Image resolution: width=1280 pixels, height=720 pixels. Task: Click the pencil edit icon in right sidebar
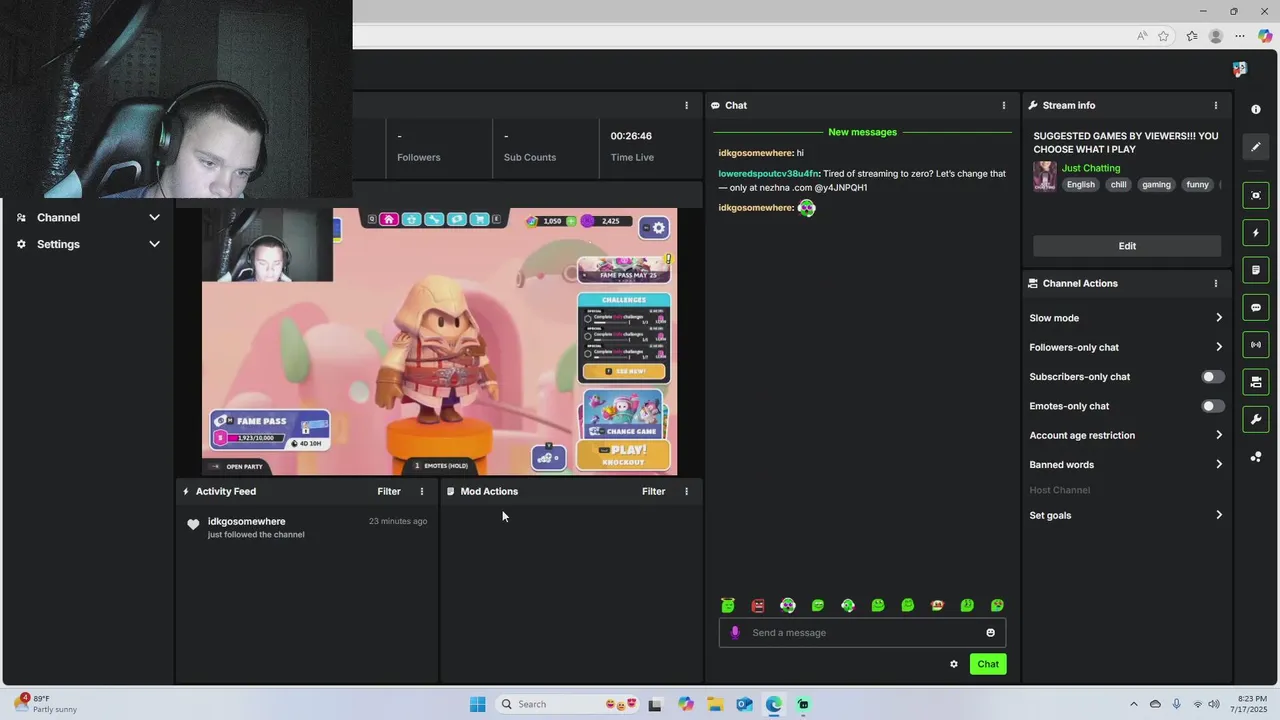click(x=1256, y=147)
